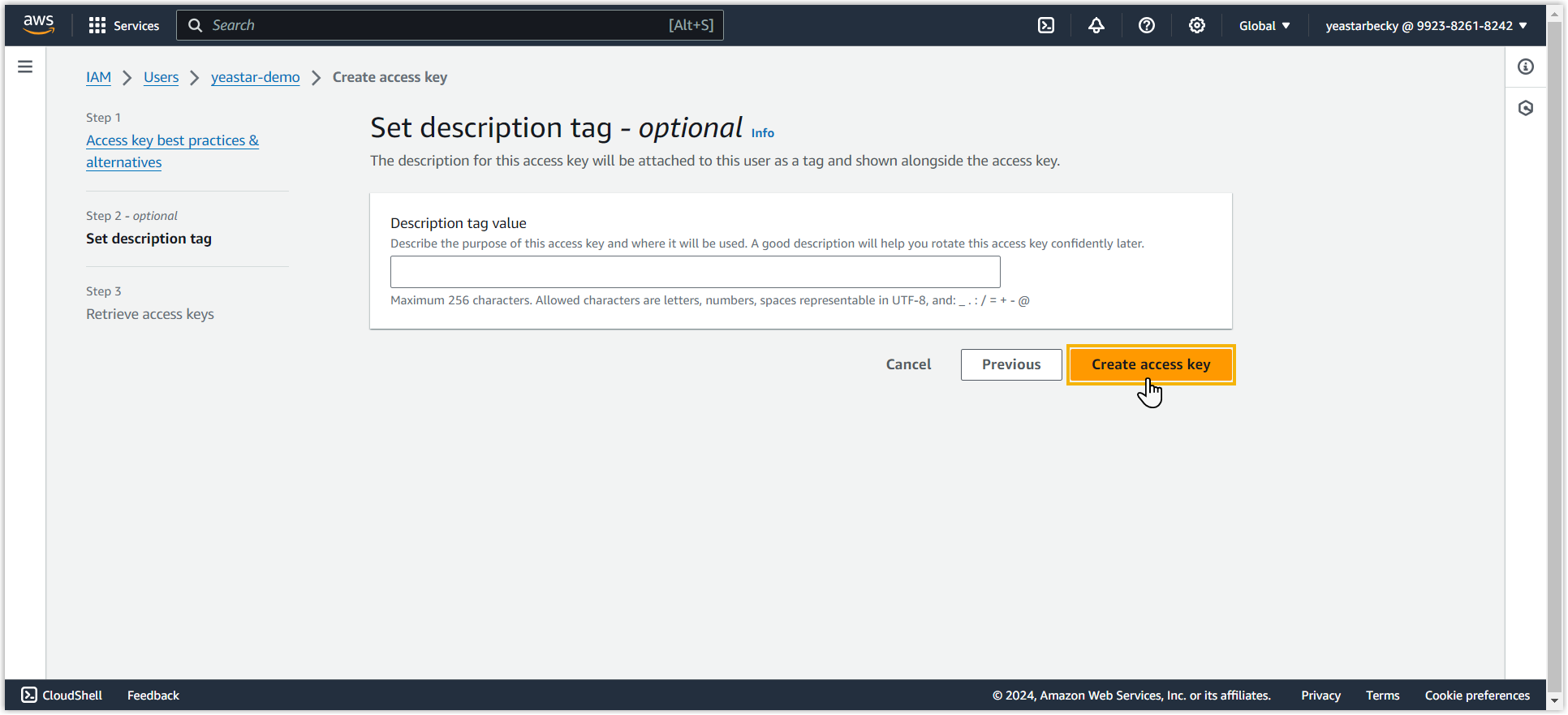This screenshot has width=1568, height=715.
Task: Open the settings gear in top bar
Action: tap(1196, 25)
